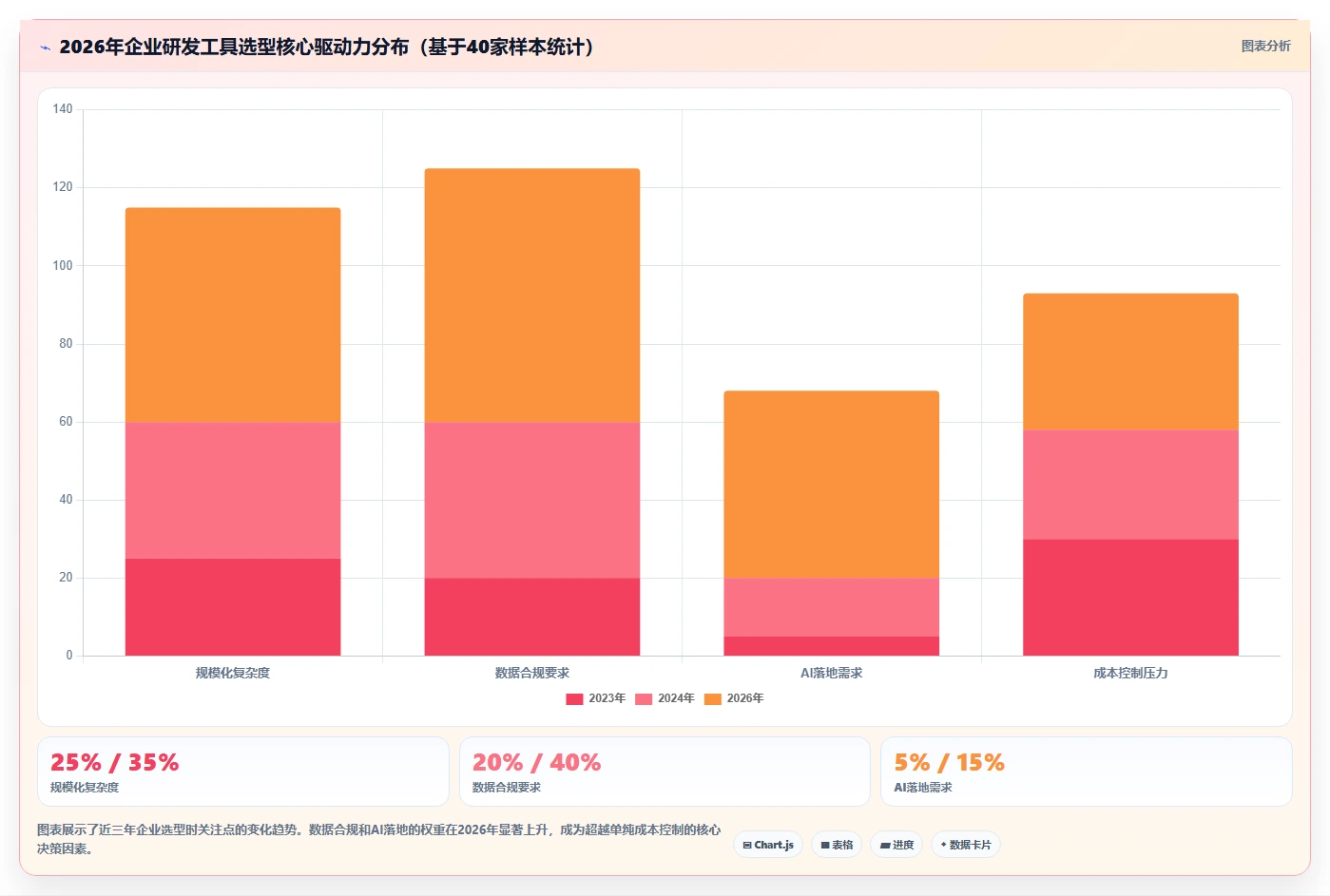This screenshot has height=896, width=1330.
Task: Click the 2024年 pink segment of 规模化复杂度 bar
Action: click(x=233, y=490)
